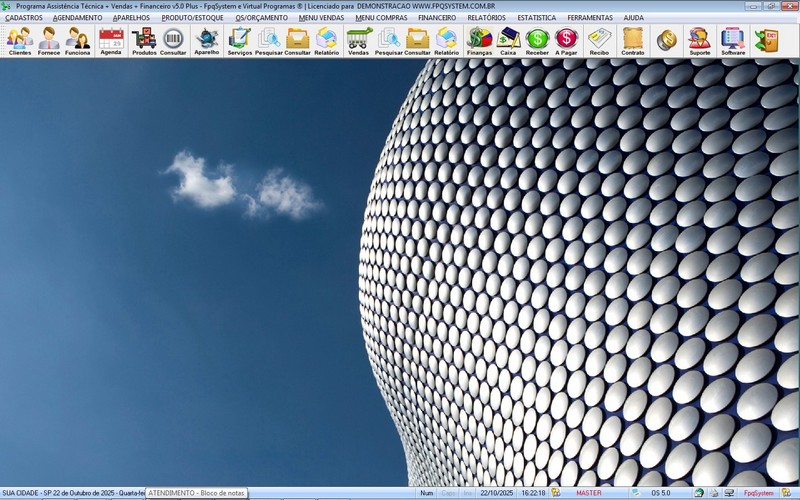The image size is (800, 500).
Task: Open the Receber green dollar icon
Action: click(537, 40)
